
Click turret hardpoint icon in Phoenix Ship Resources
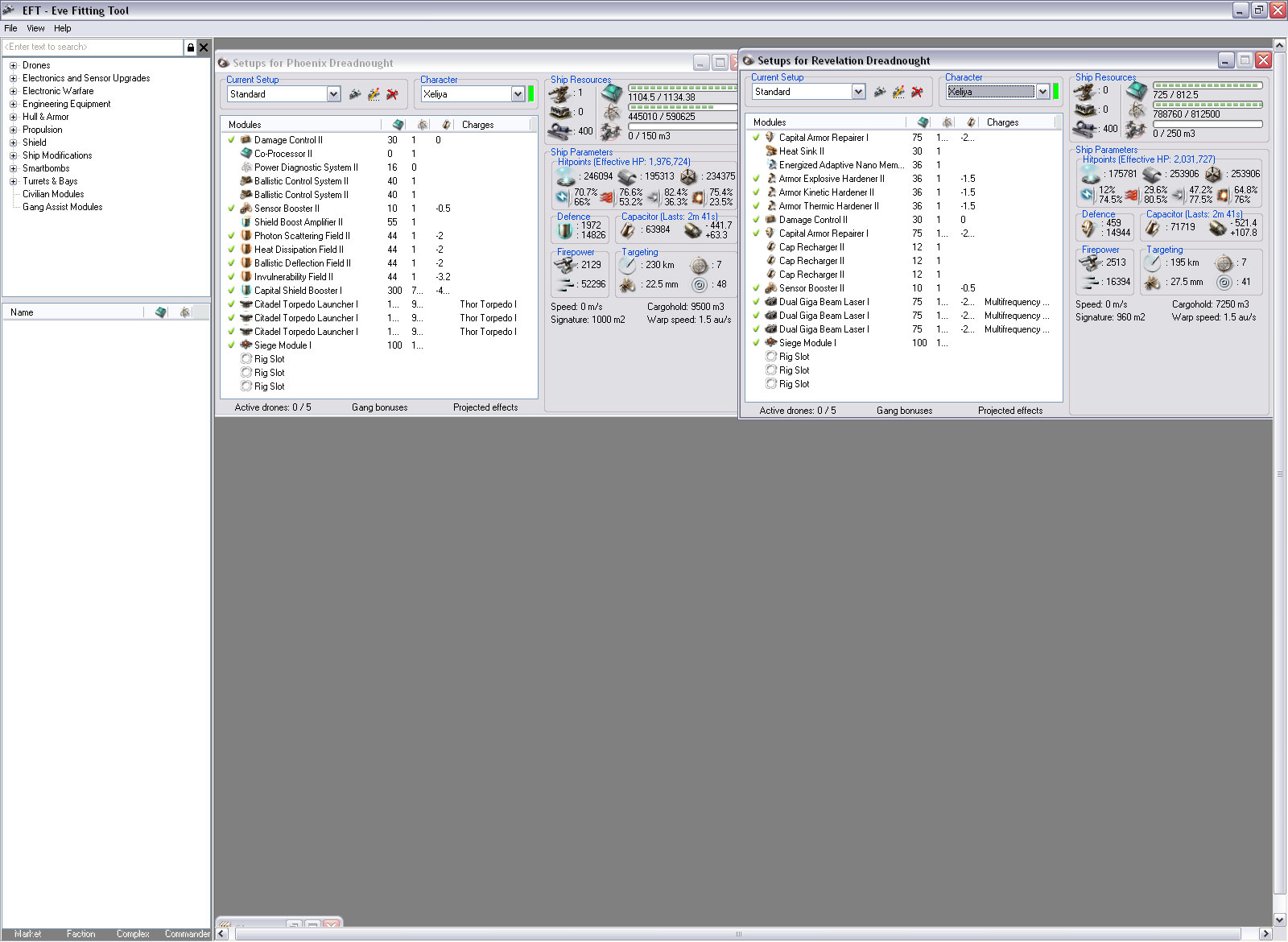(x=560, y=93)
